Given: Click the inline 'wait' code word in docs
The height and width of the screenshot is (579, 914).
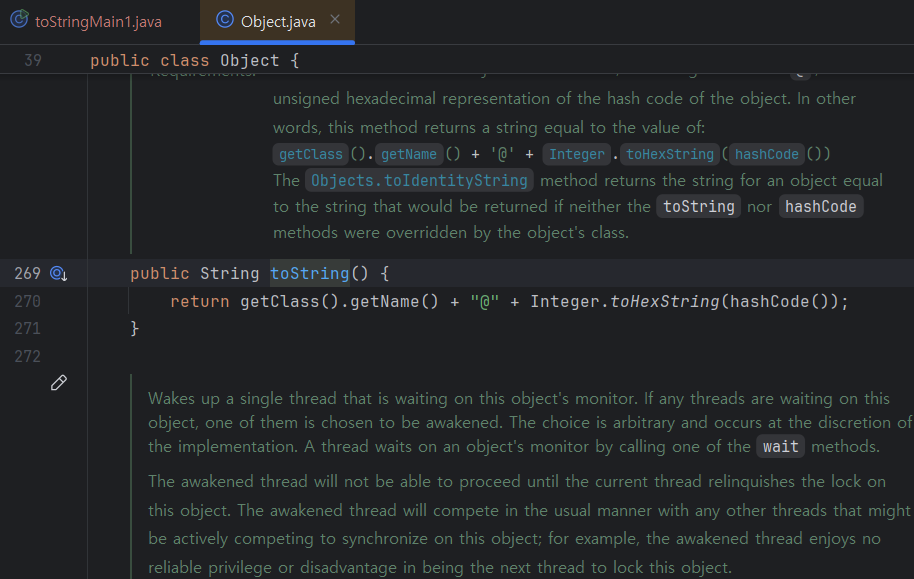Looking at the screenshot, I should tap(781, 447).
